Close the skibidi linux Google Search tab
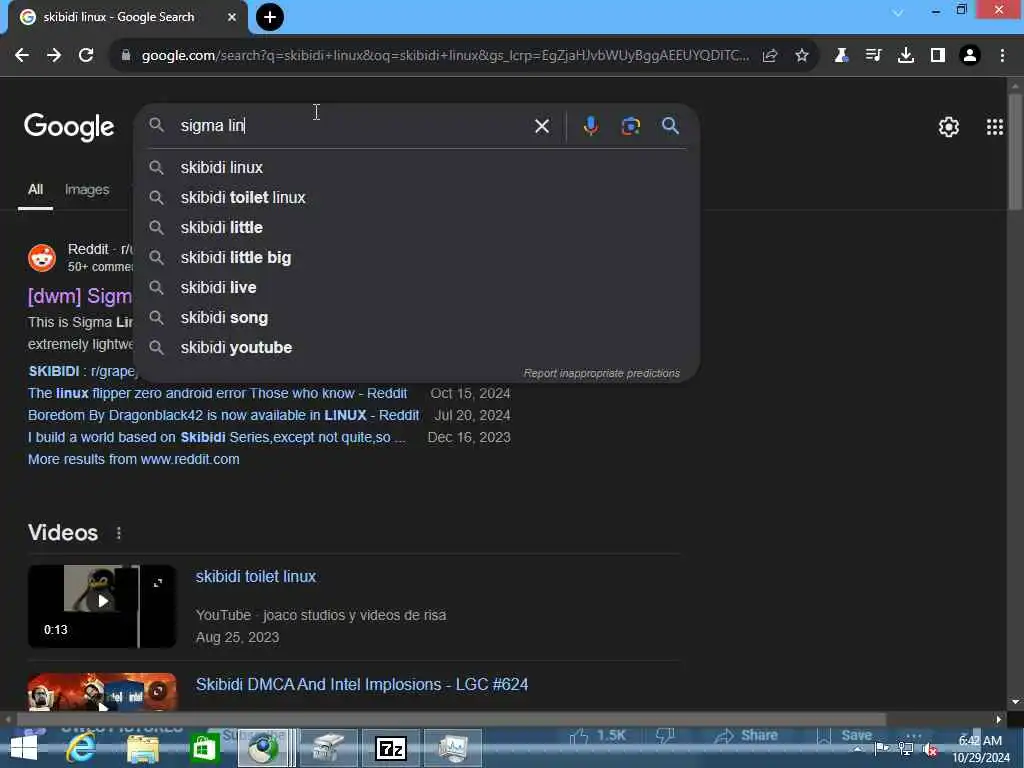This screenshot has height=768, width=1024. (x=232, y=17)
